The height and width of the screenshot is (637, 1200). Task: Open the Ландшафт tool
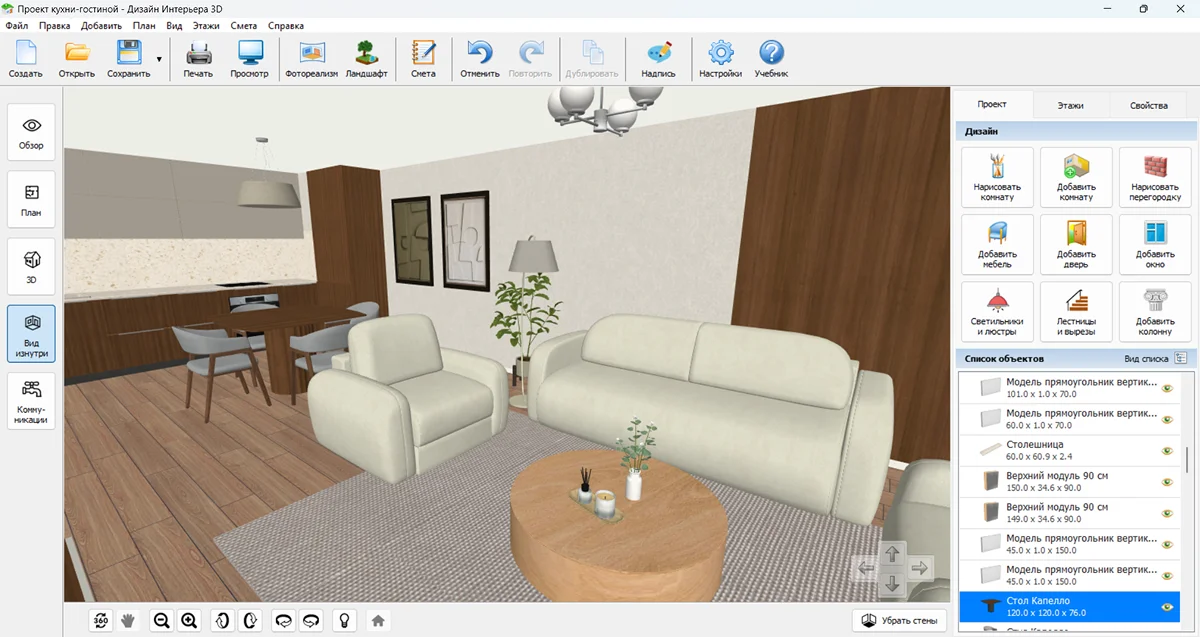pyautogui.click(x=366, y=59)
